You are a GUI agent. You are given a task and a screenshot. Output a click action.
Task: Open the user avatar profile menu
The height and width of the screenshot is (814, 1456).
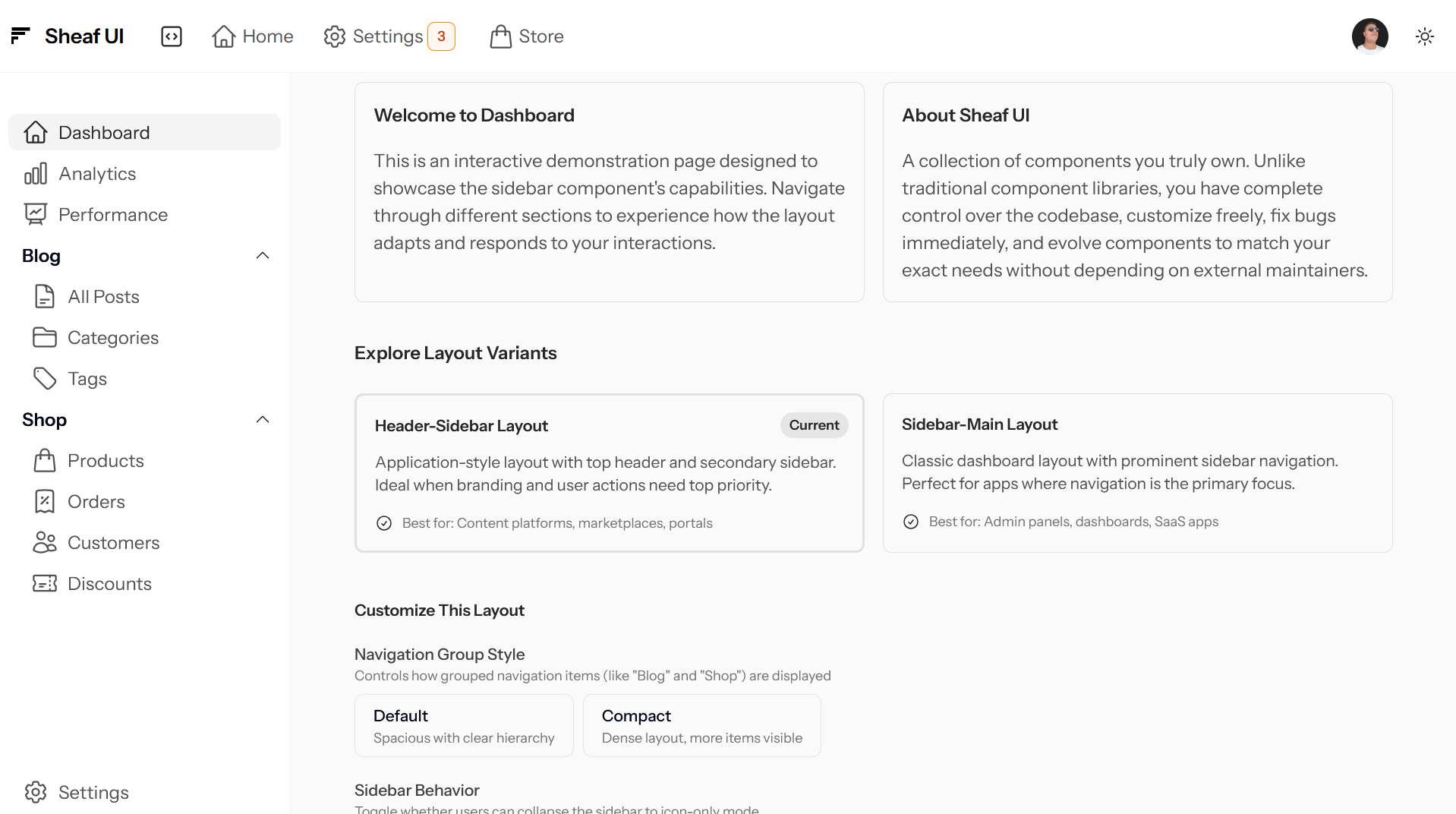click(1369, 36)
